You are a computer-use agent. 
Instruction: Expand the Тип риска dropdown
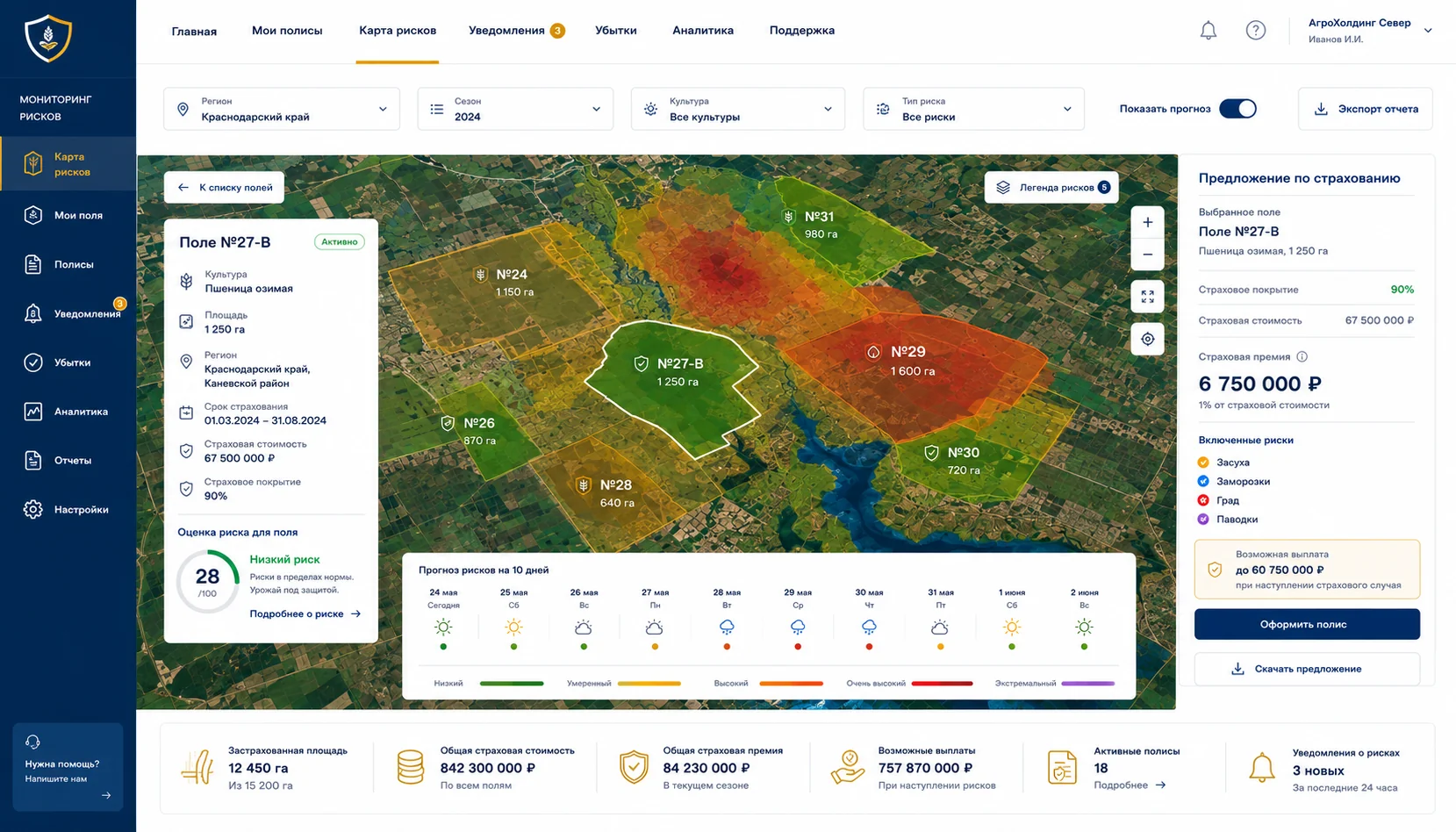point(973,109)
